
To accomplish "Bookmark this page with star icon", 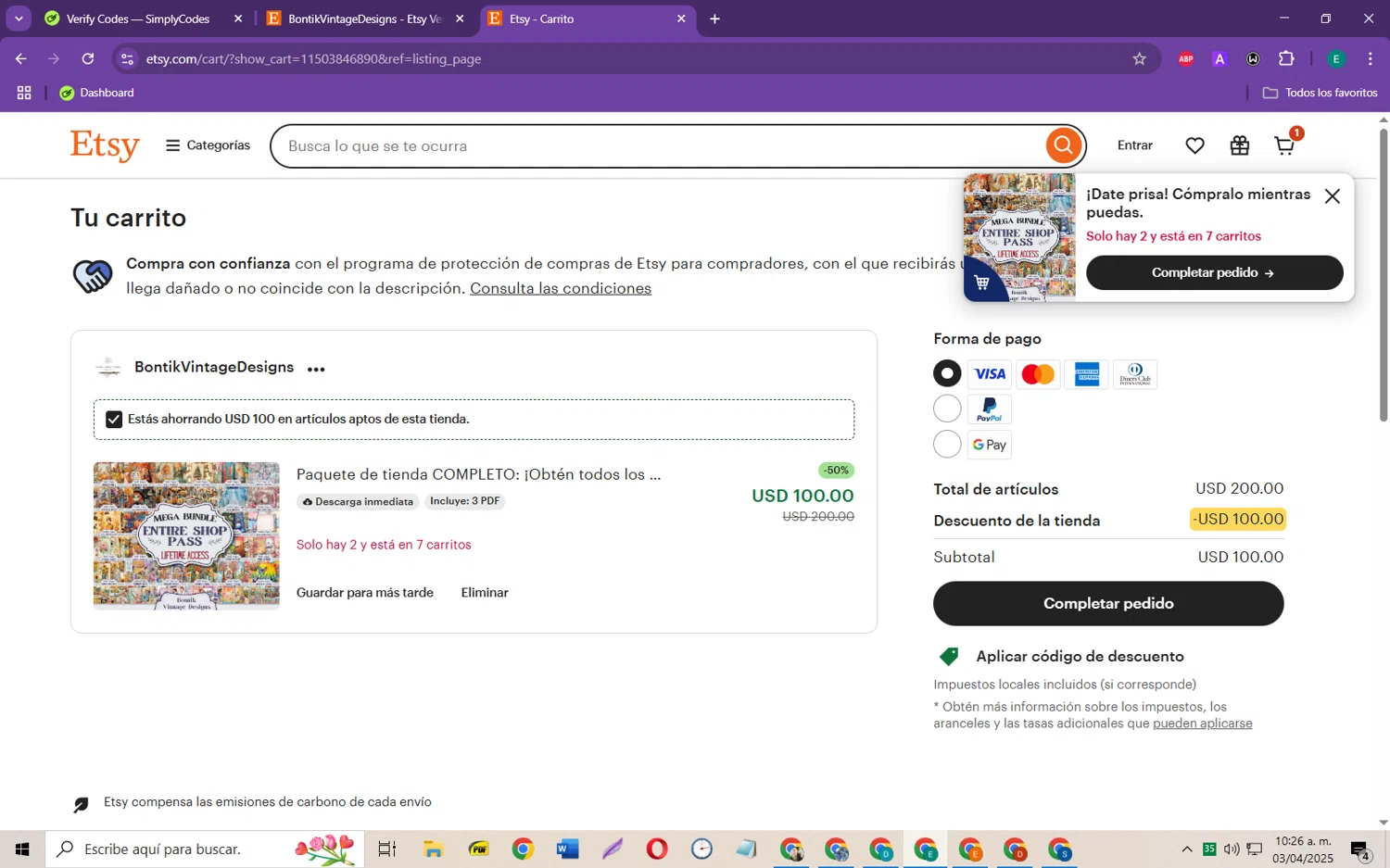I will click(x=1139, y=59).
